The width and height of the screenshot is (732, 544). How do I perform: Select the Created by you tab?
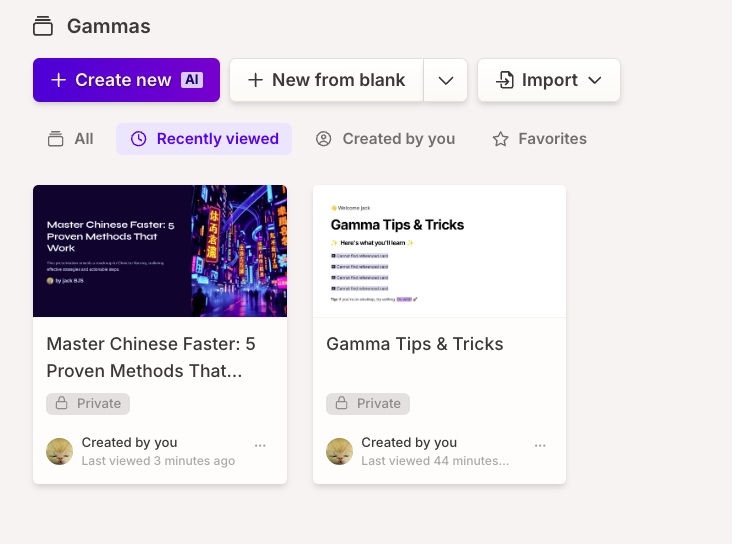[x=385, y=139]
